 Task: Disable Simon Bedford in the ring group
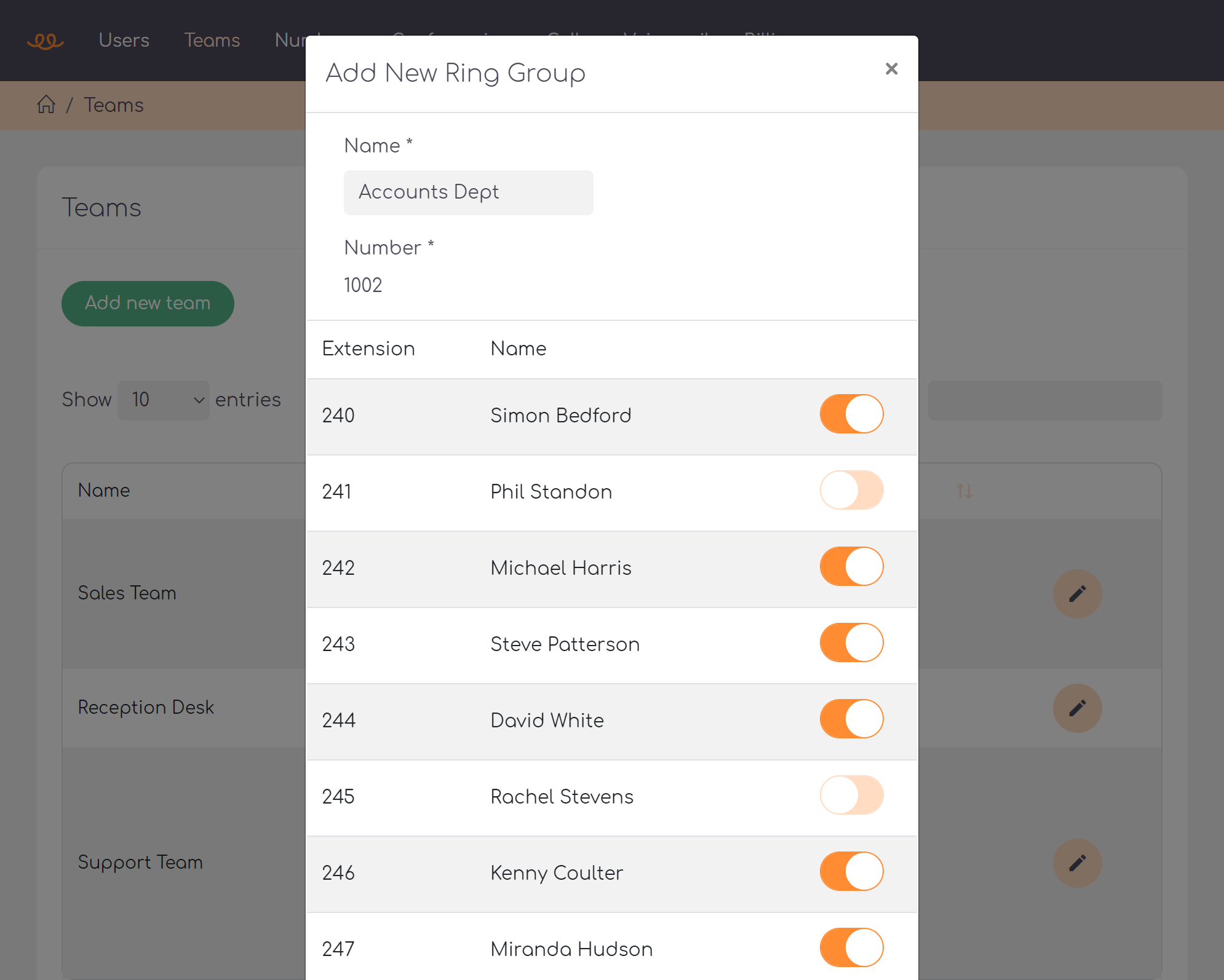point(851,414)
